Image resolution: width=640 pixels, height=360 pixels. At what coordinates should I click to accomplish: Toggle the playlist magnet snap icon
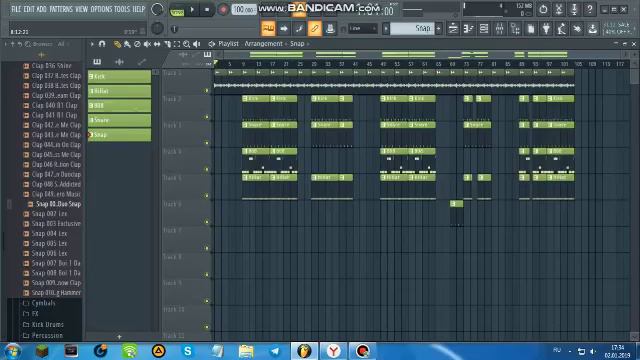click(102, 44)
